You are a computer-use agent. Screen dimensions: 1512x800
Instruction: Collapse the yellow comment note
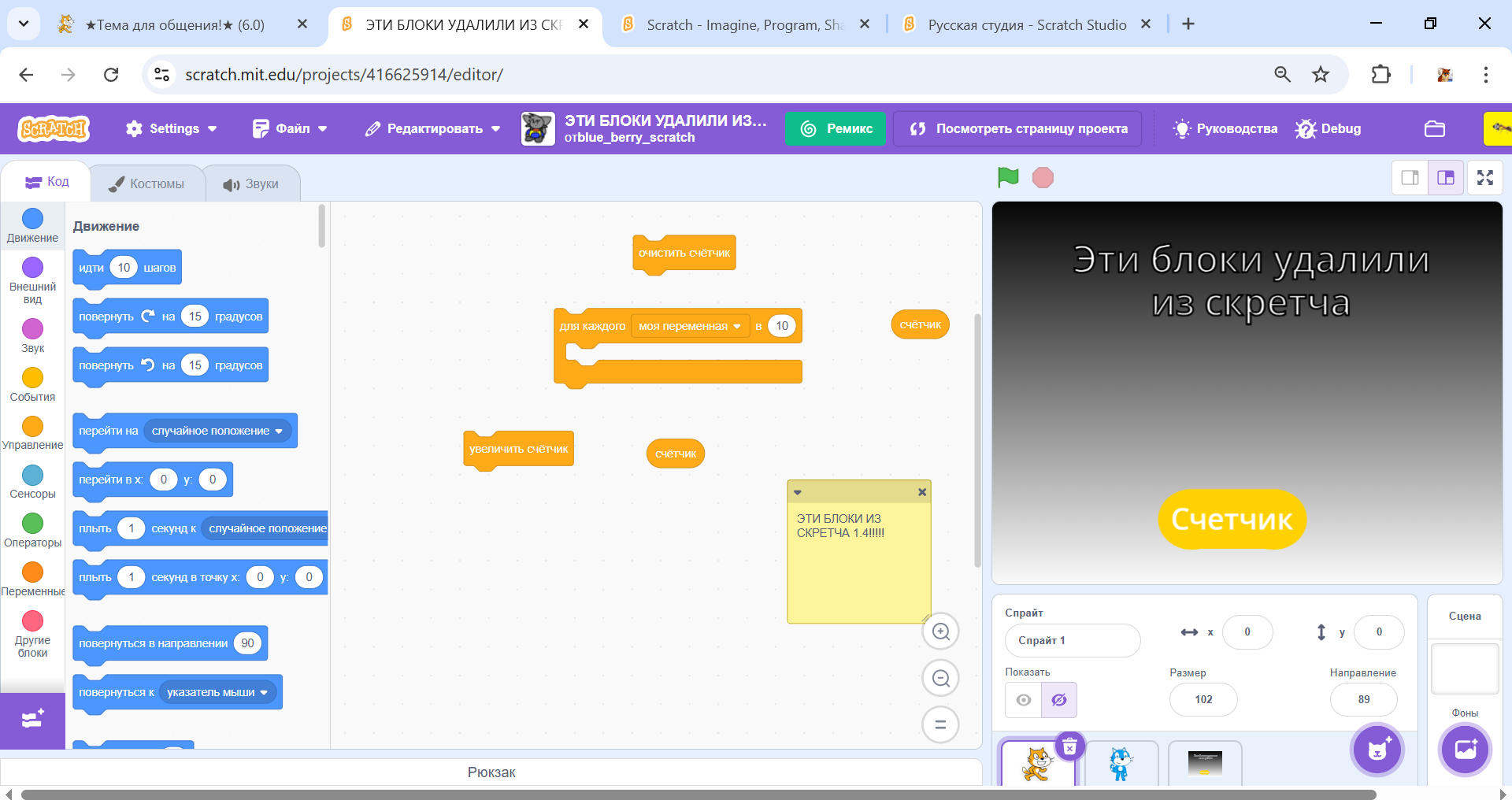pos(798,492)
